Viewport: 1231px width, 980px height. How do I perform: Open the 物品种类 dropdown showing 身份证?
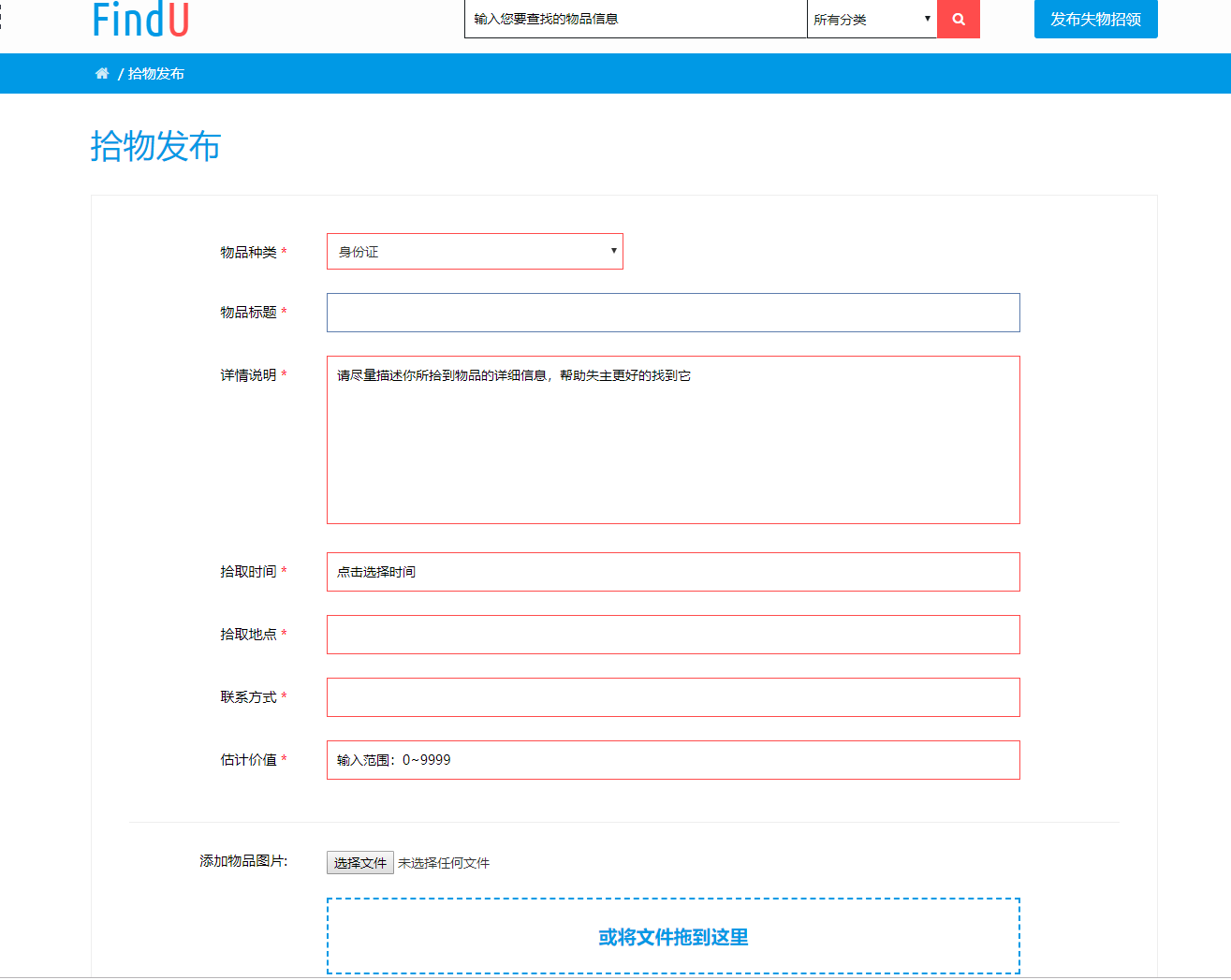point(474,251)
